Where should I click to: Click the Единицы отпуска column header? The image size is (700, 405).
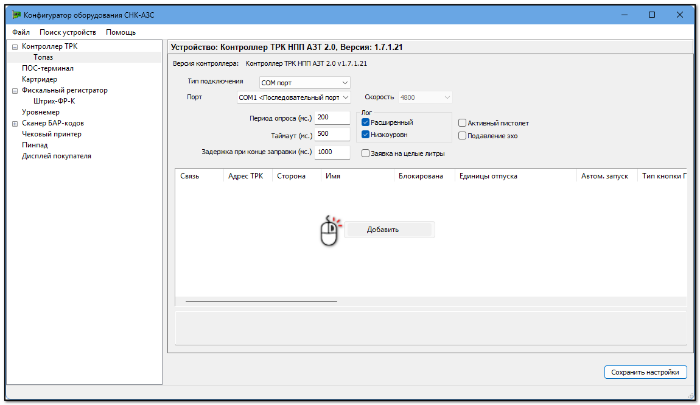[515, 176]
